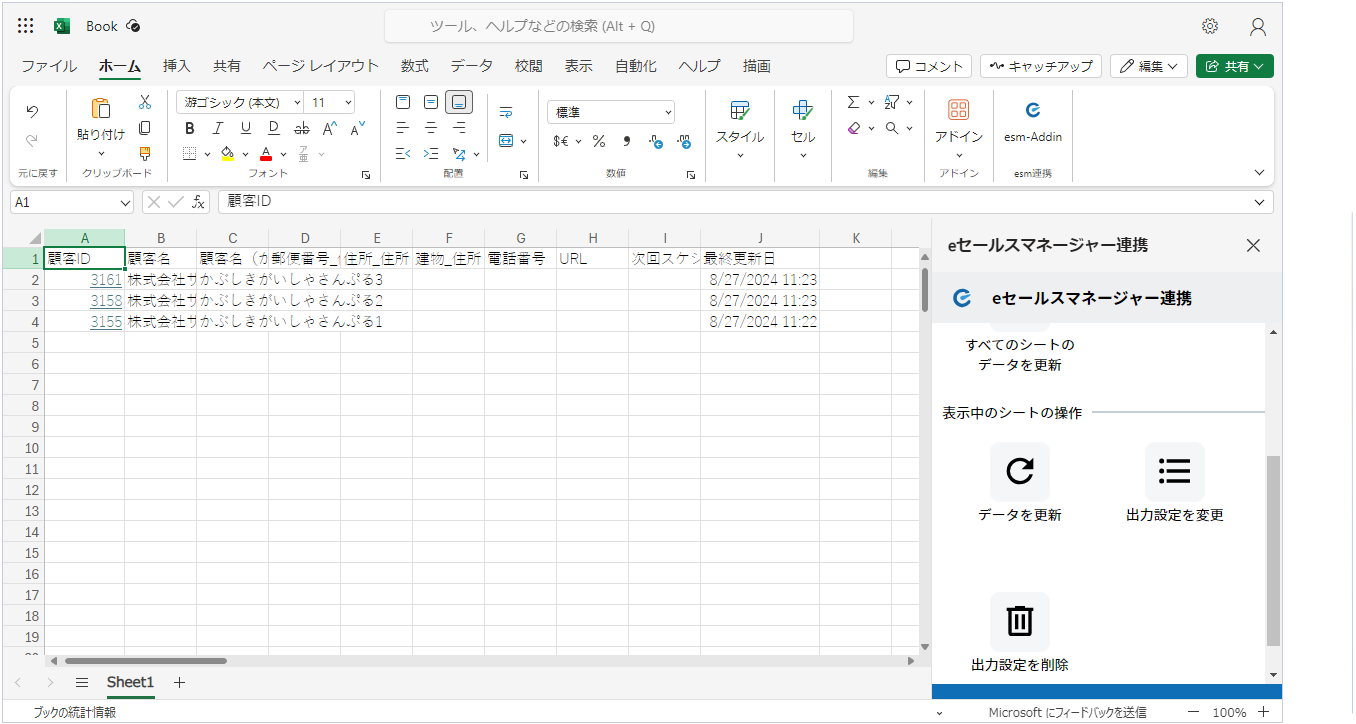This screenshot has width=1356, height=724.
Task: Open the settings gear icon
Action: 1210,26
